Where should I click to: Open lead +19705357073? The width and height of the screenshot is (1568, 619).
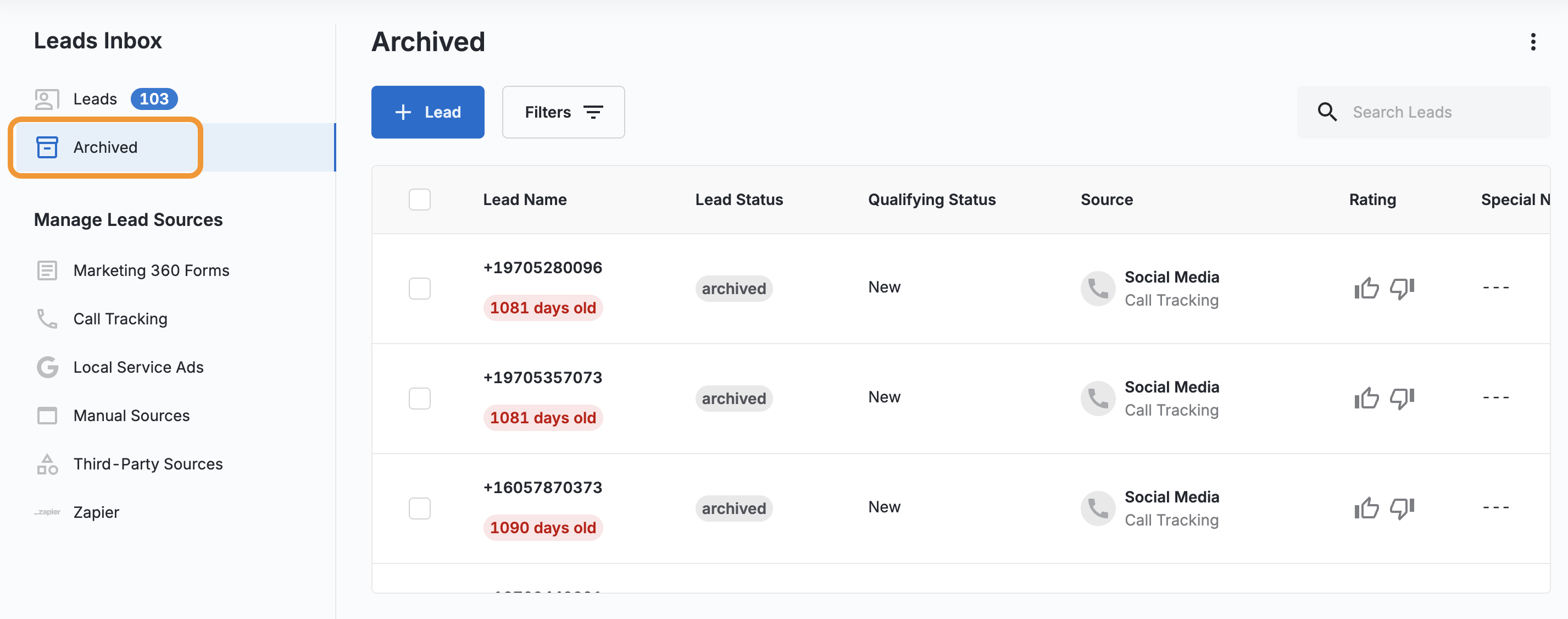point(542,378)
